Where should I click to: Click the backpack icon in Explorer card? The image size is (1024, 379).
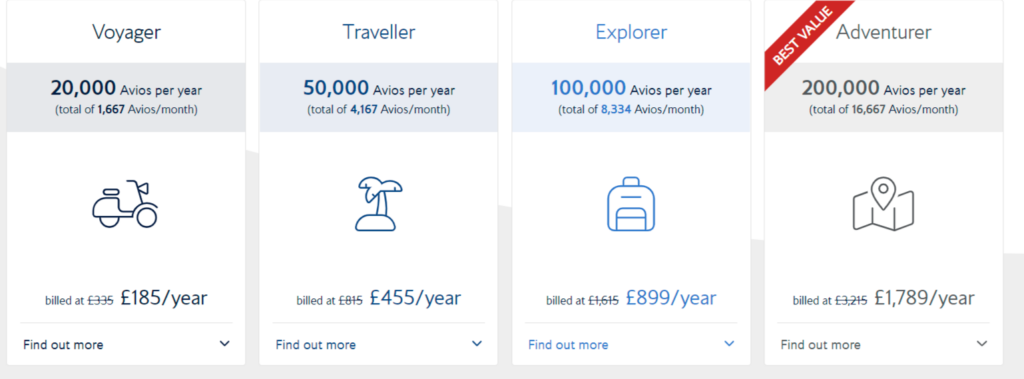click(x=631, y=203)
